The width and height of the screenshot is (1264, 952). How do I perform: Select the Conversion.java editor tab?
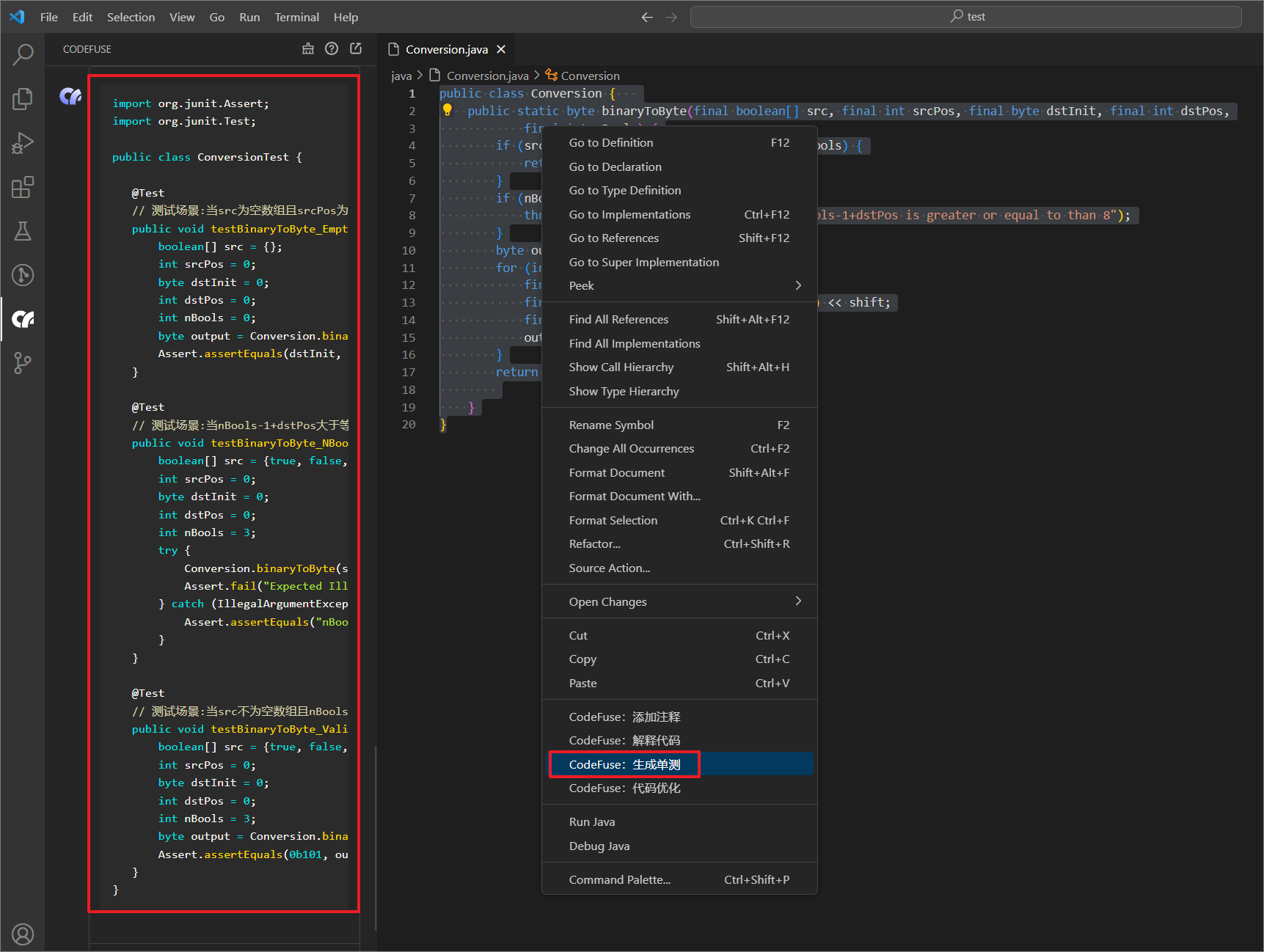[x=446, y=49]
